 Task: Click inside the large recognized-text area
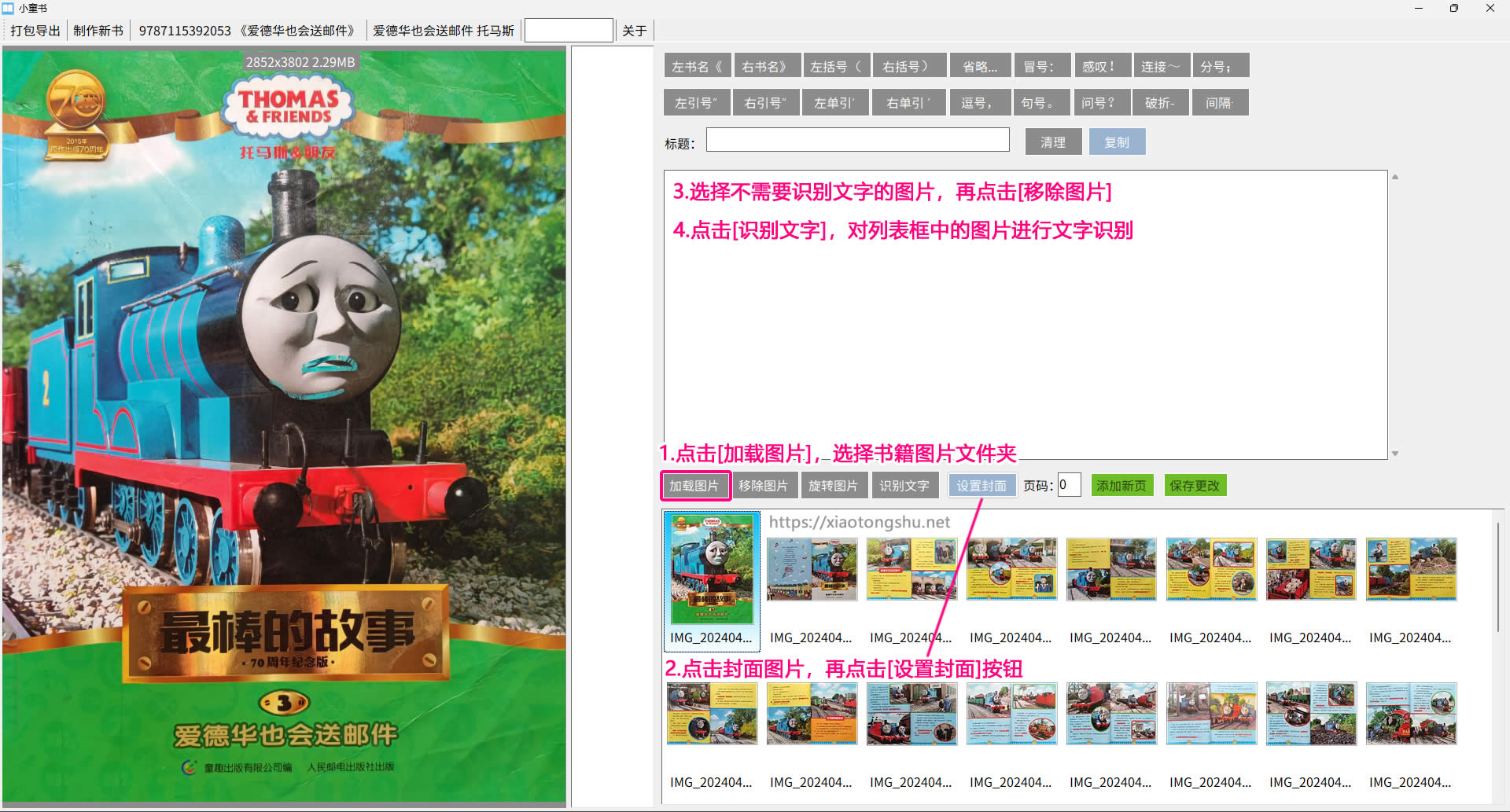(1026, 314)
